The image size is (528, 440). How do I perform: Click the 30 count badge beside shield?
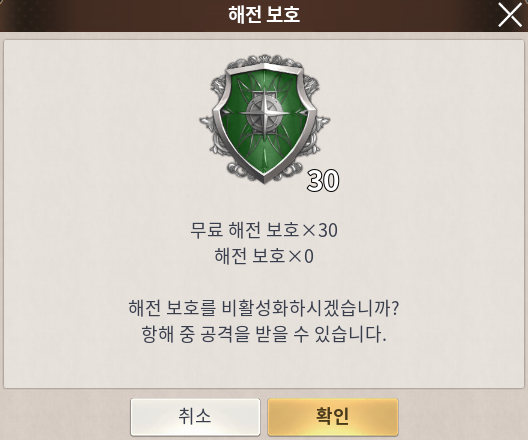click(x=323, y=181)
